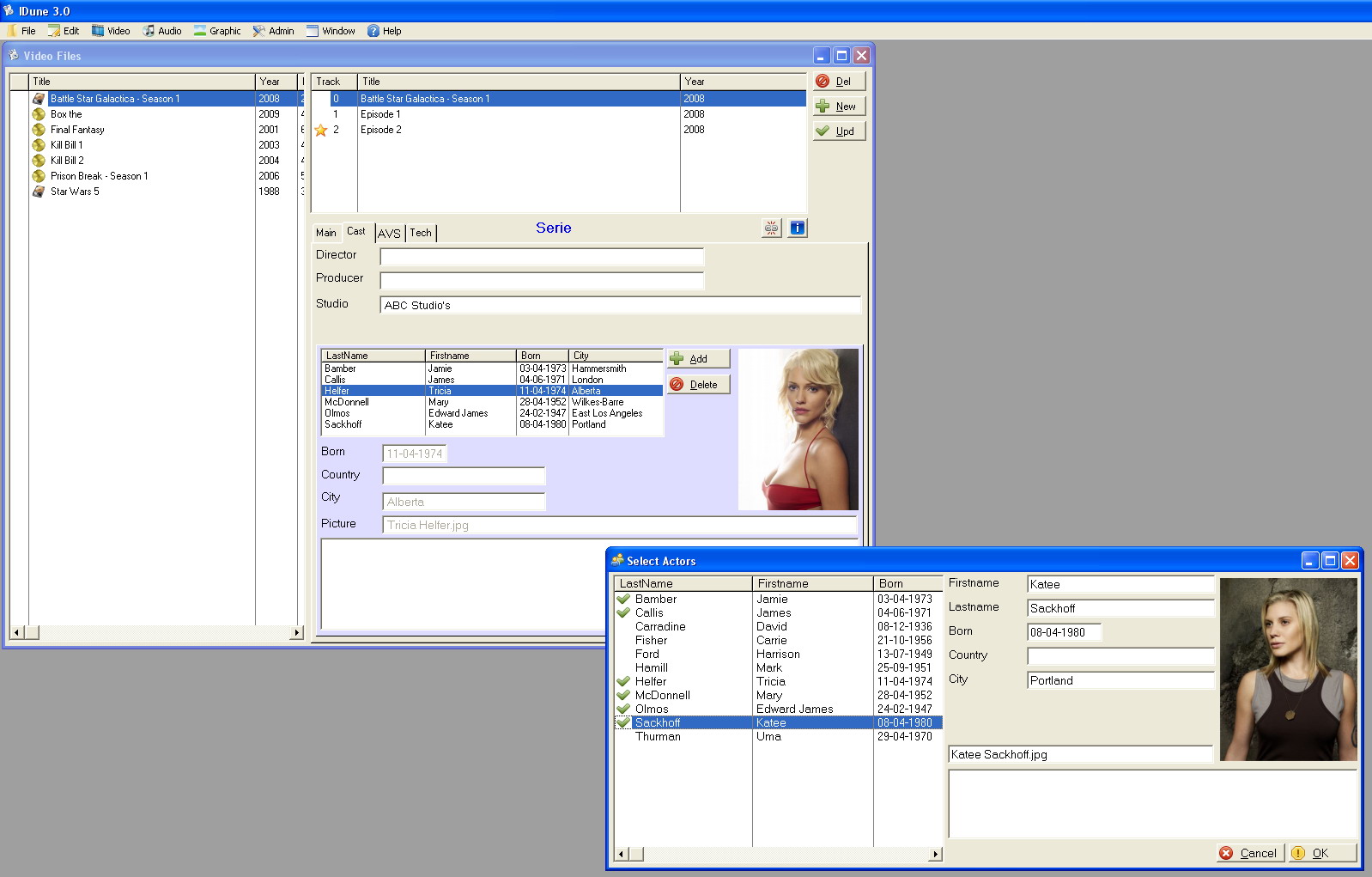Click Delete to remove cast member

(699, 385)
